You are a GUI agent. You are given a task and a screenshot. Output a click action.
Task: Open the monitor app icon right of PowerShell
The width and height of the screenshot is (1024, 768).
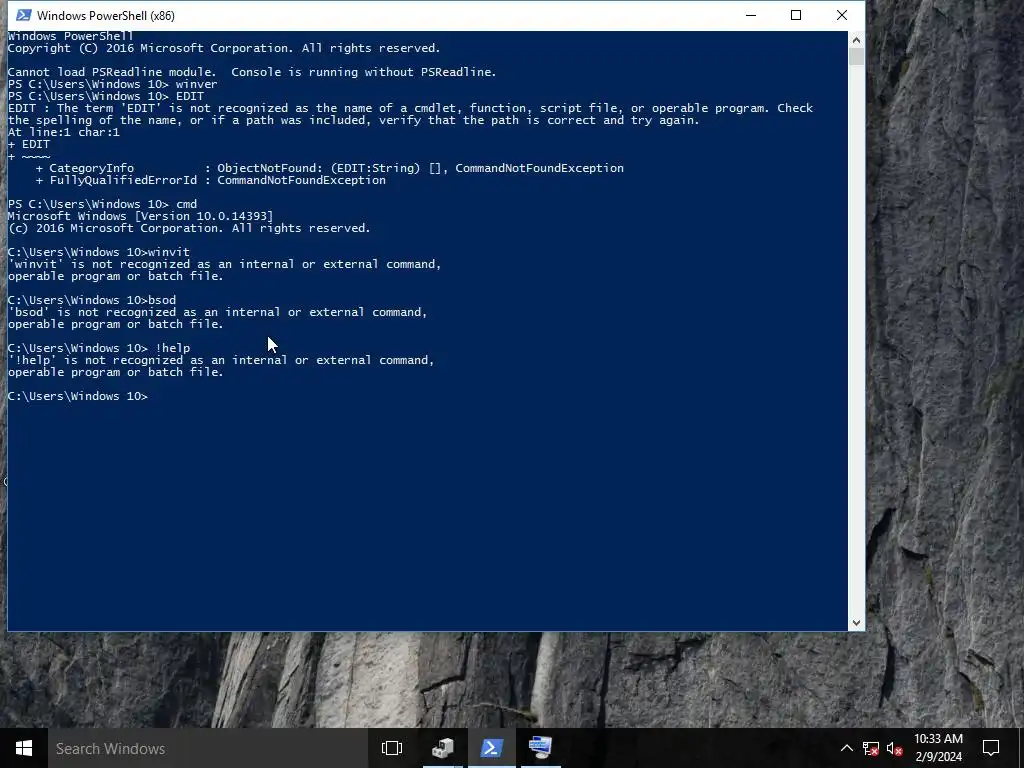coord(540,748)
